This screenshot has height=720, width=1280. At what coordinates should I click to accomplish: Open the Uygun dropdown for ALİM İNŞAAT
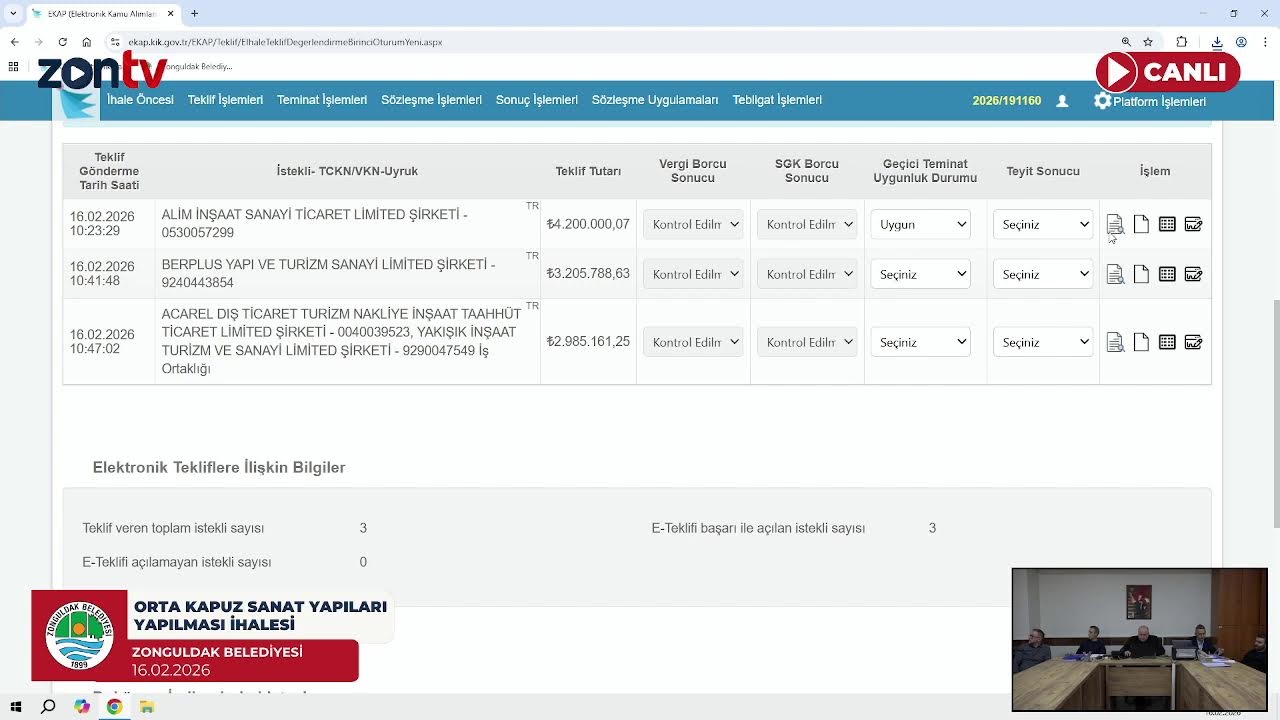pyautogui.click(x=920, y=224)
